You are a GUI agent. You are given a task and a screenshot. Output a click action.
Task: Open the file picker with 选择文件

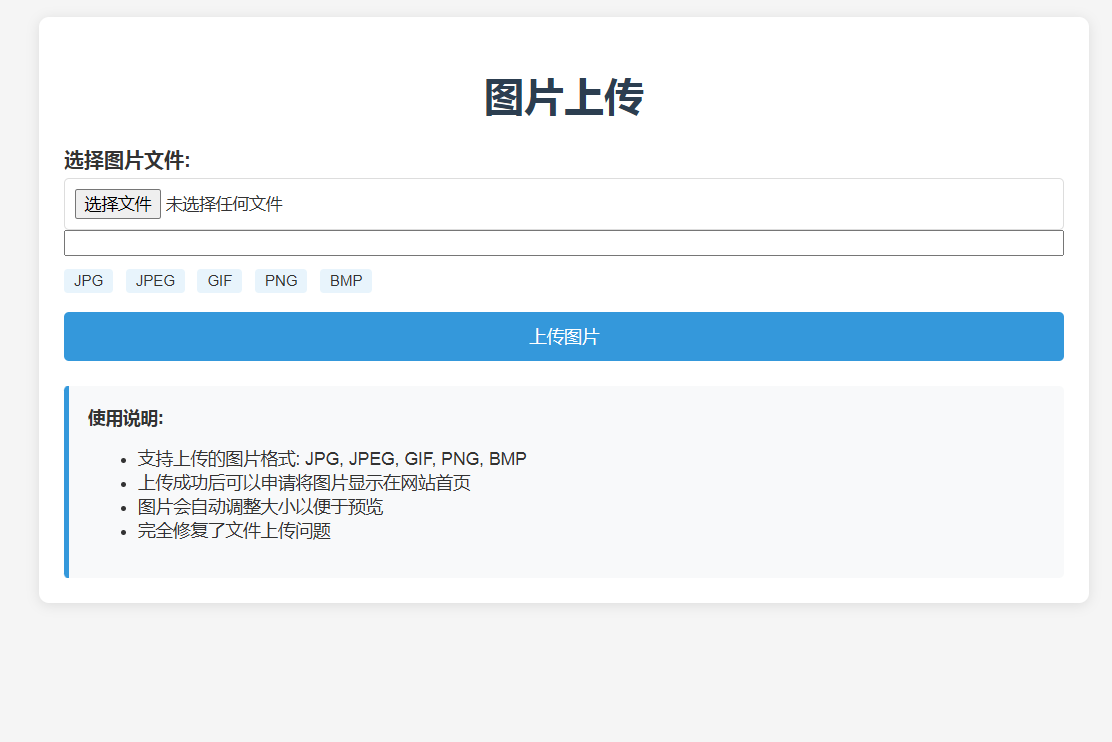click(x=117, y=204)
